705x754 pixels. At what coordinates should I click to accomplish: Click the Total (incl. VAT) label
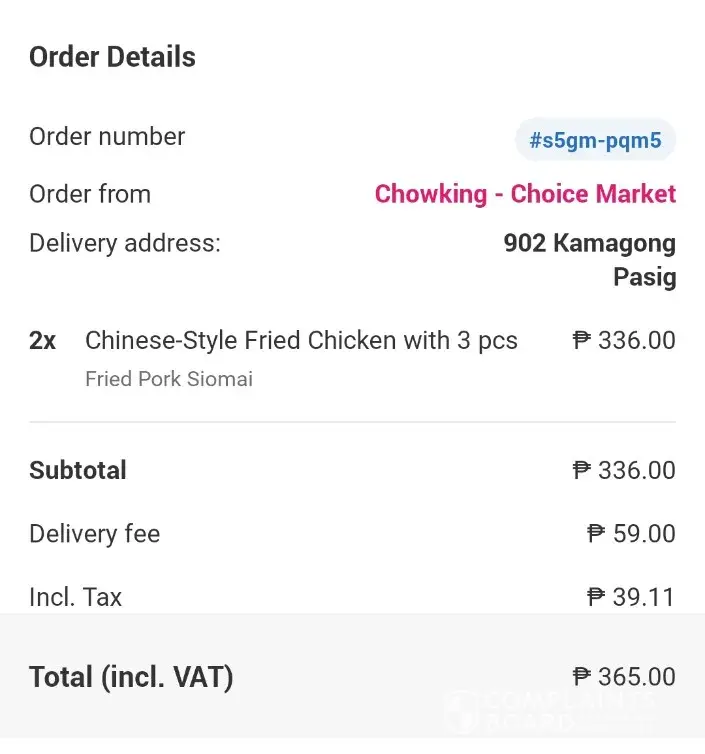[x=131, y=677]
